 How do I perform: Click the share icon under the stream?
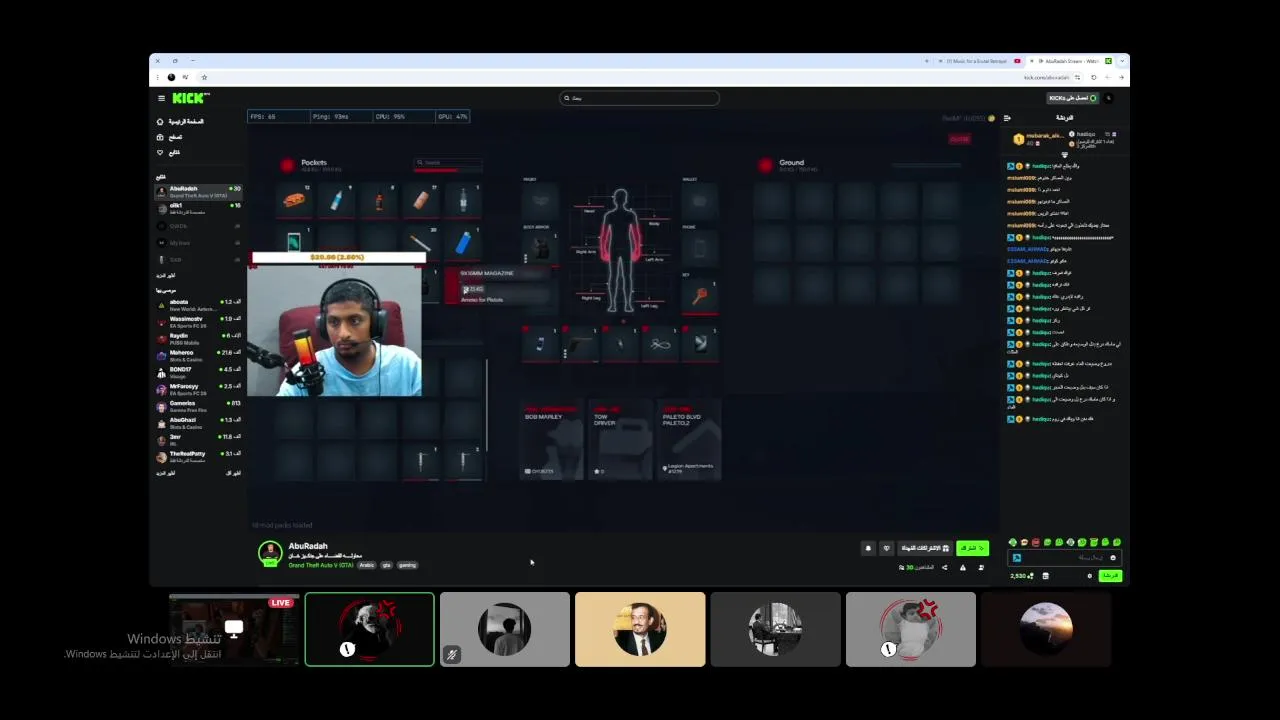coord(944,568)
